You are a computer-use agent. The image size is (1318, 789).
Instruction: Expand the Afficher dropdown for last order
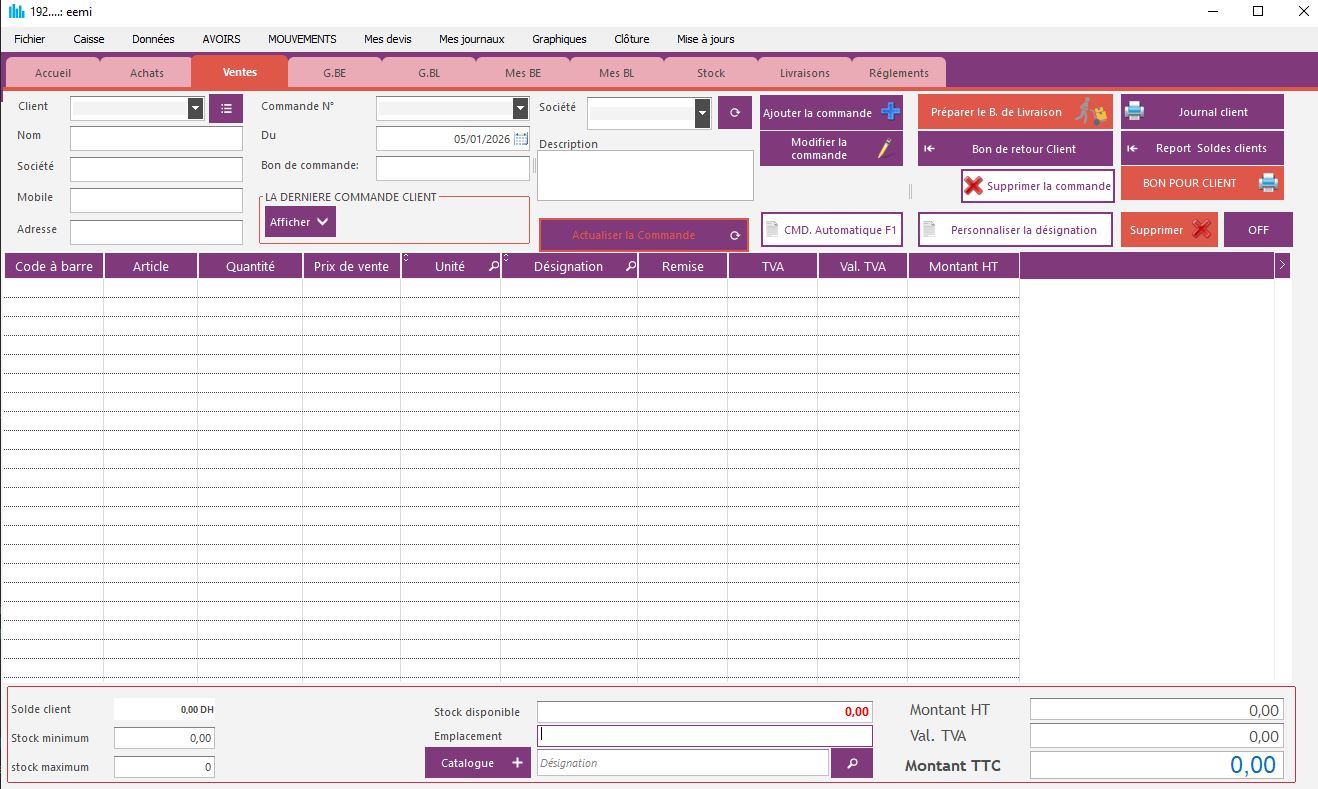pyautogui.click(x=322, y=222)
